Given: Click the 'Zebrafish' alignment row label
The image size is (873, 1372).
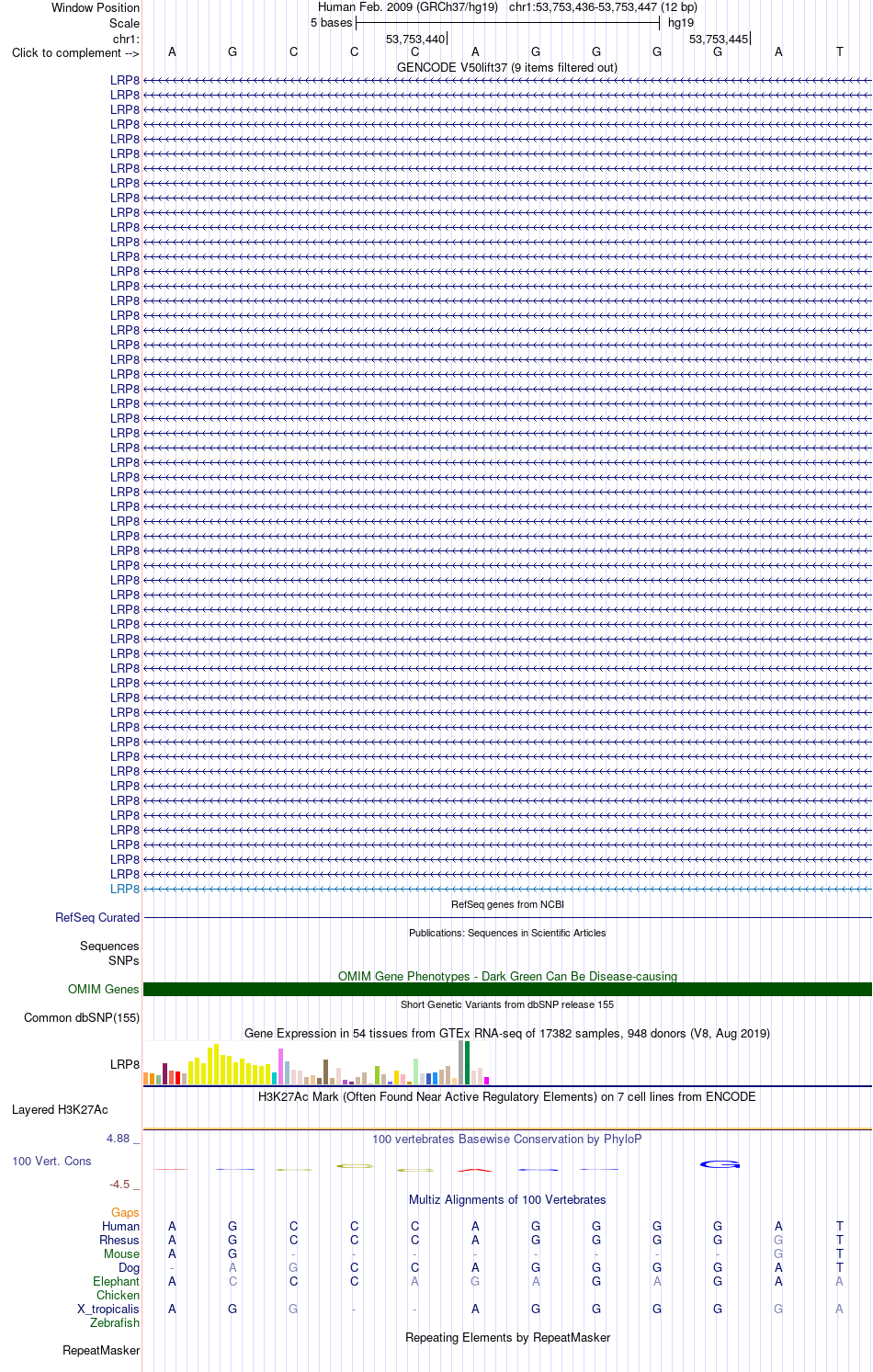Looking at the screenshot, I should pyautogui.click(x=115, y=1322).
